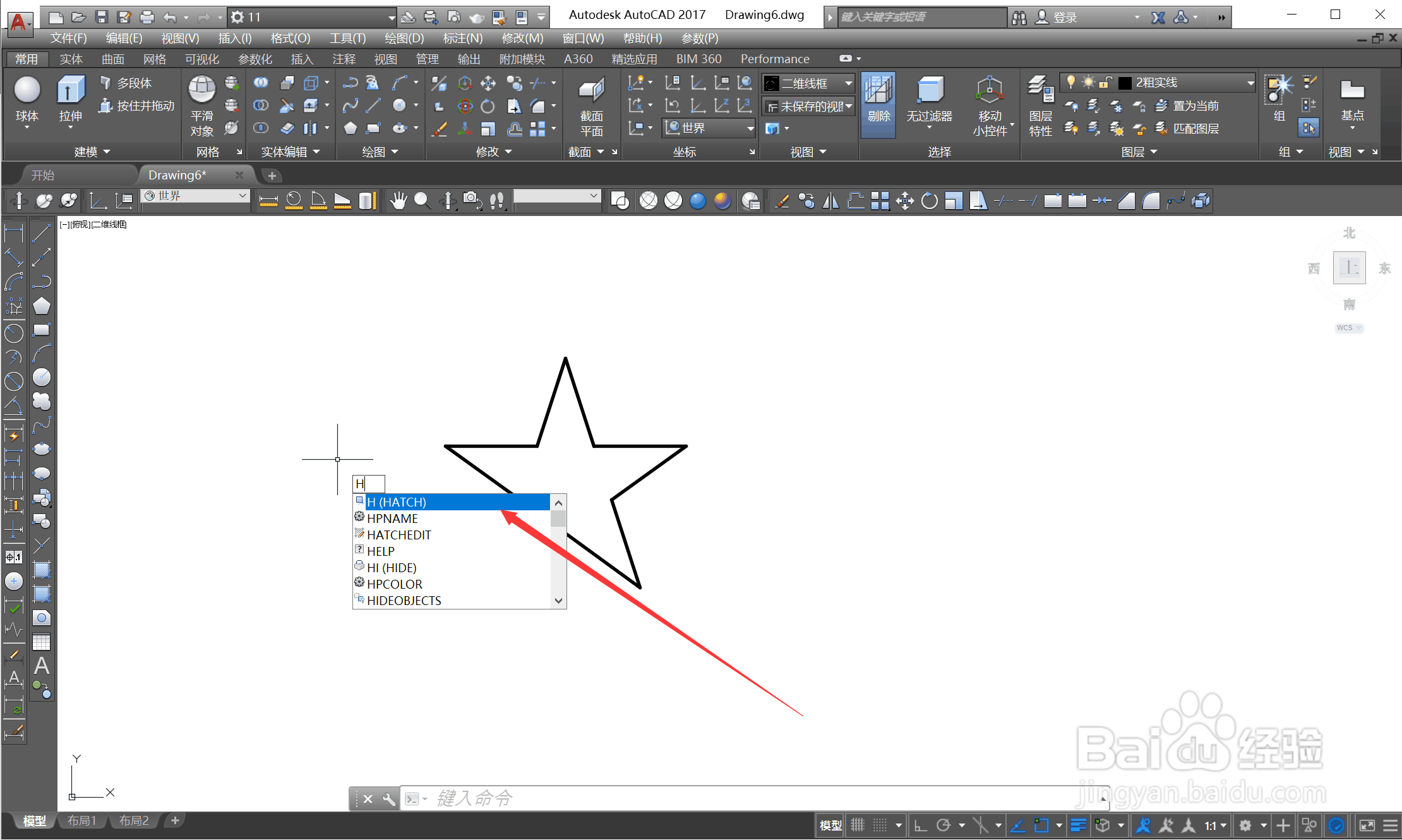This screenshot has height=840, width=1402.
Task: Switch to the 布局1 tab
Action: (81, 820)
